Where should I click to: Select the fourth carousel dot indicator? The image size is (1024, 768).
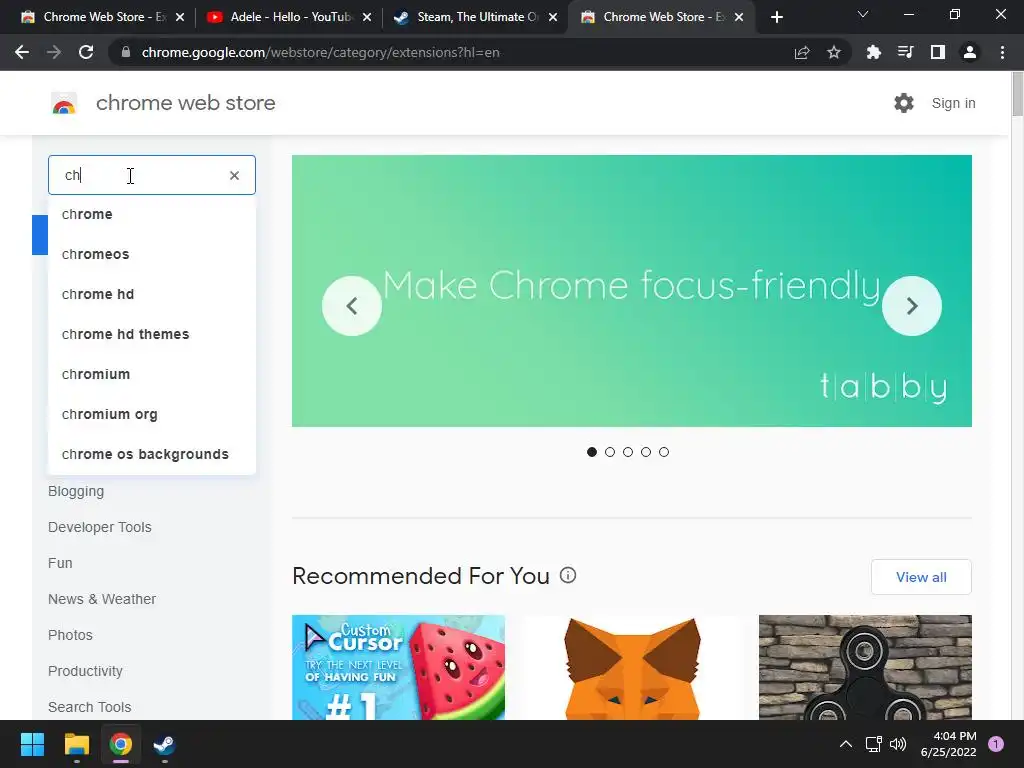[646, 452]
